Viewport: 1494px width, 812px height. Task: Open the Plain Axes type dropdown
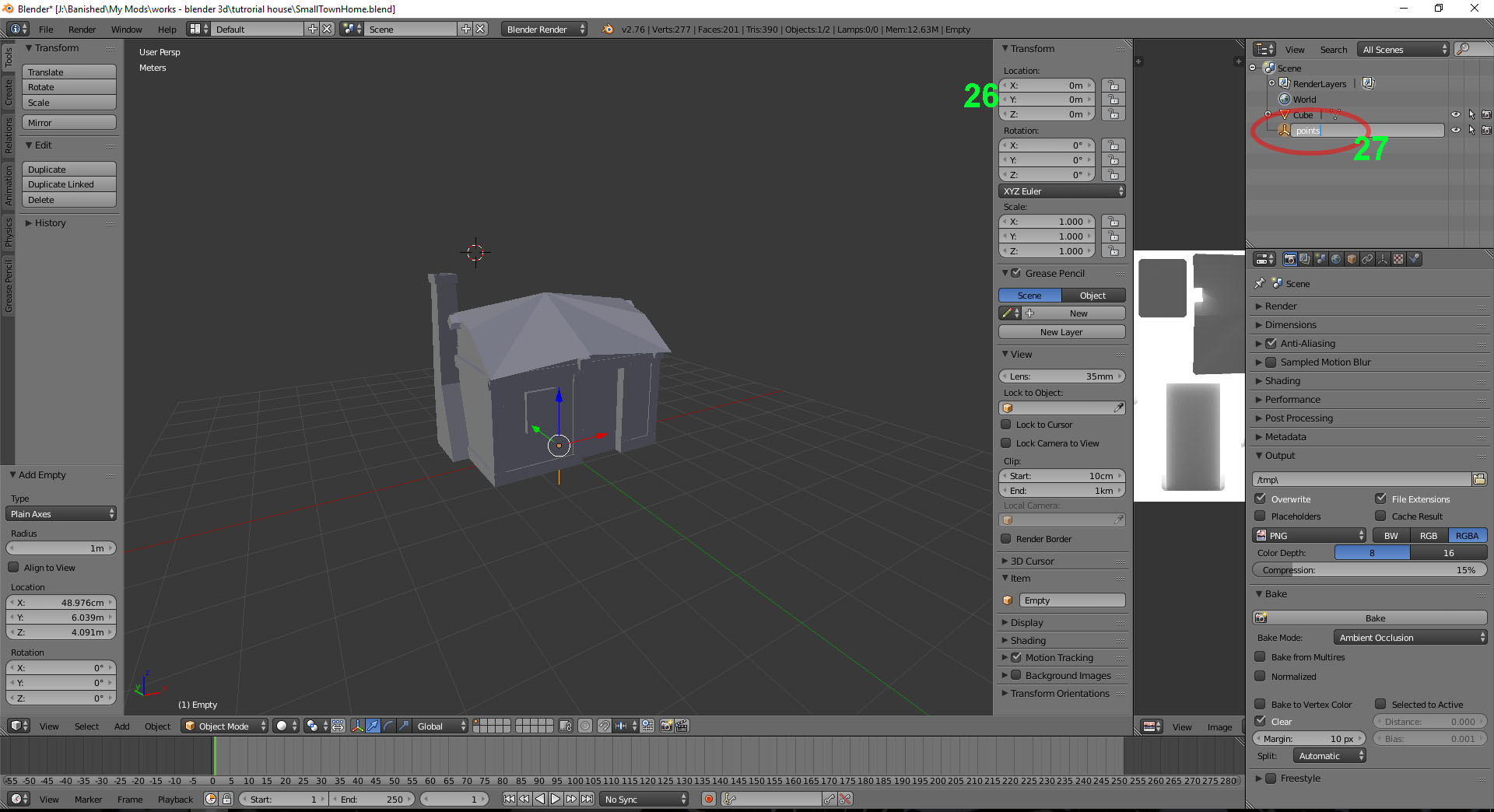(x=61, y=514)
